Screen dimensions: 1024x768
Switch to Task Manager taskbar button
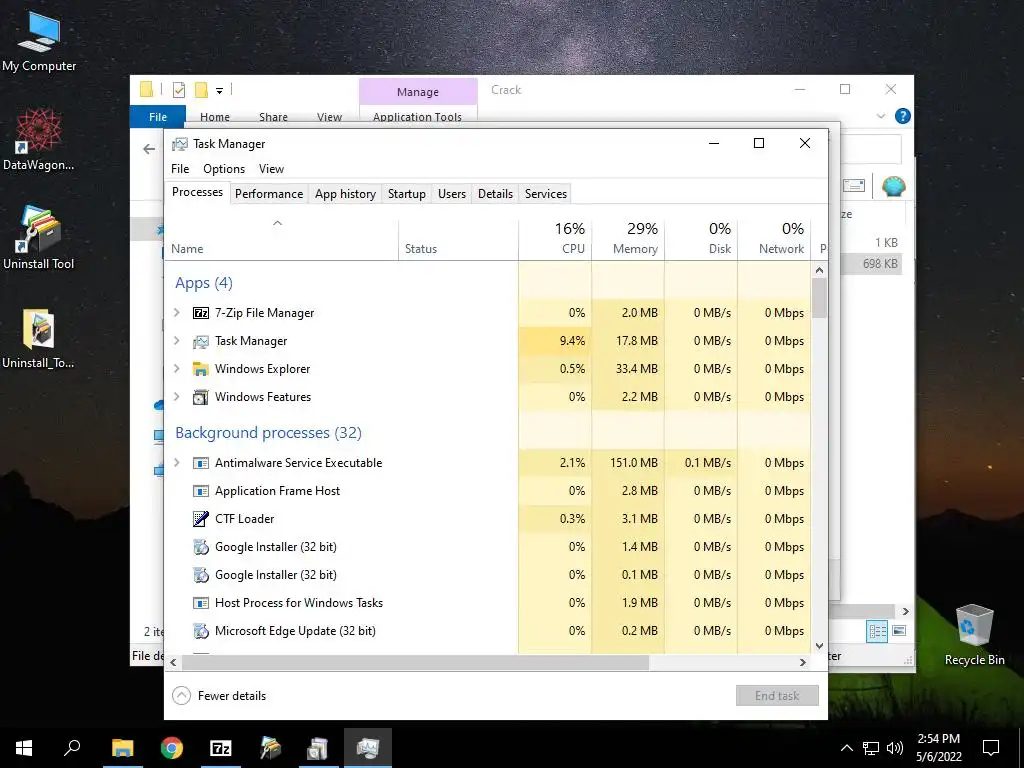pyautogui.click(x=368, y=748)
